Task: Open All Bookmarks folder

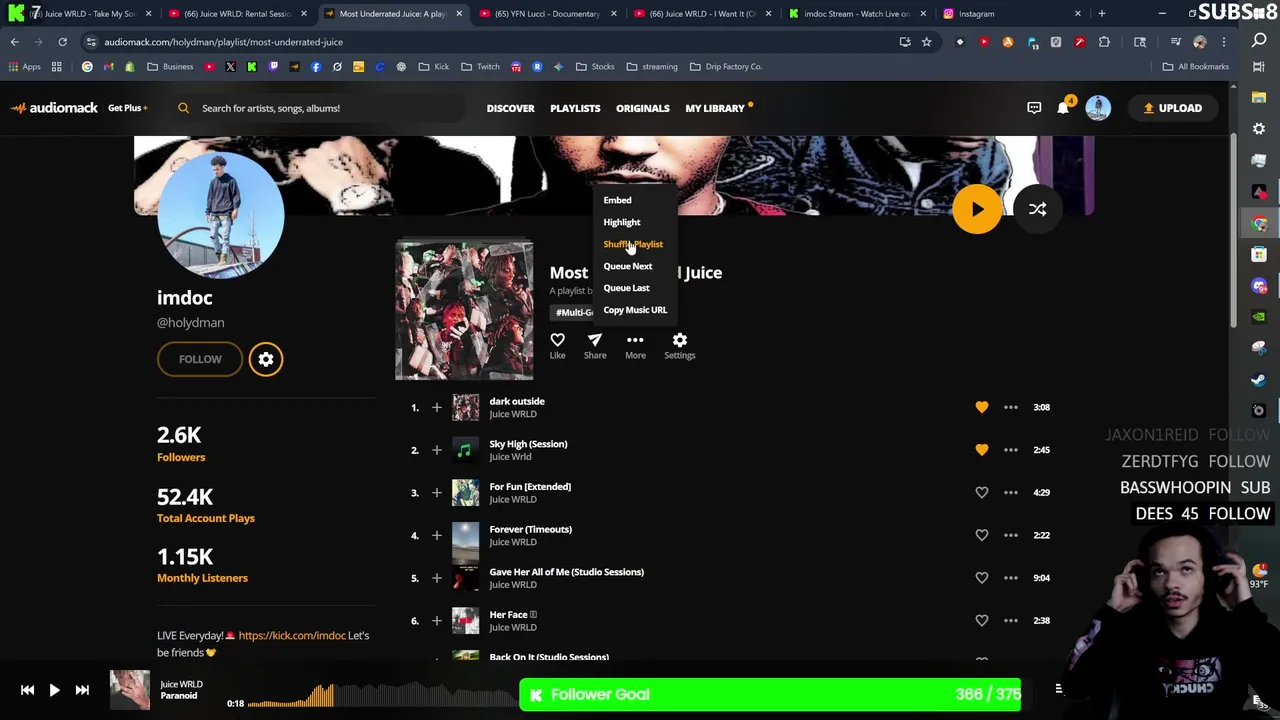Action: 1195,67
